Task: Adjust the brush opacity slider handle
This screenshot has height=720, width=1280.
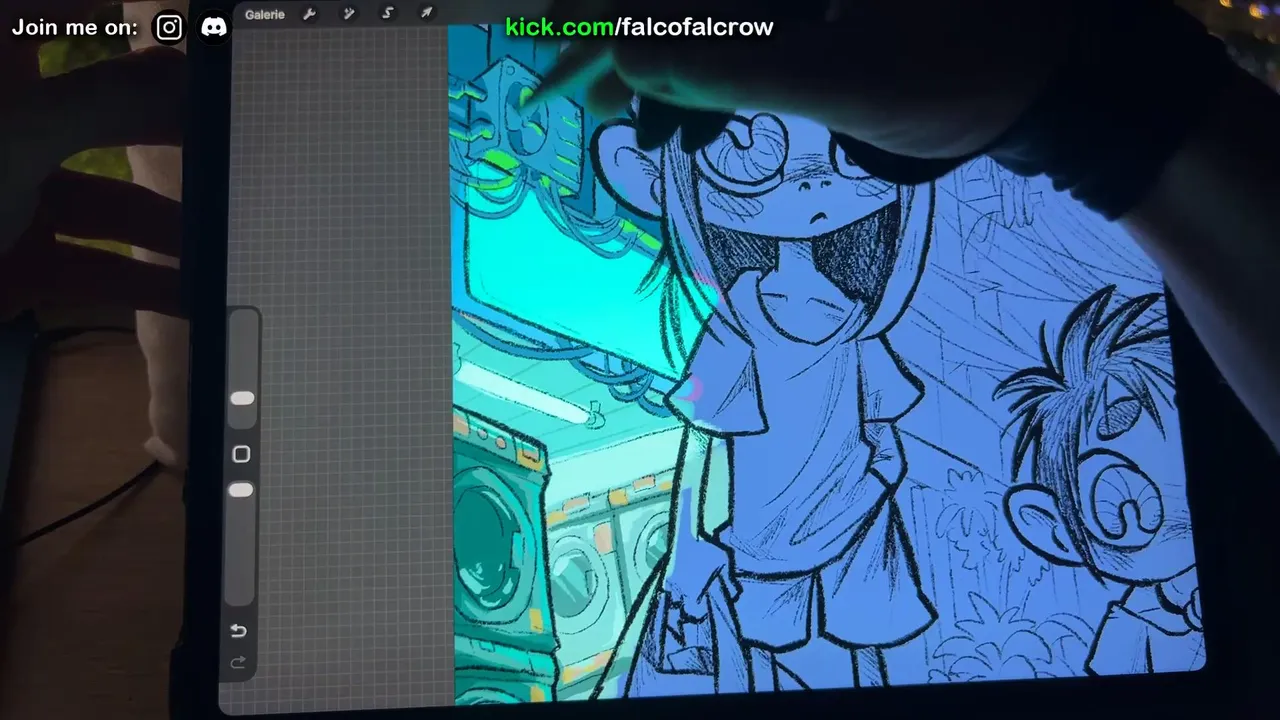Action: (241, 490)
